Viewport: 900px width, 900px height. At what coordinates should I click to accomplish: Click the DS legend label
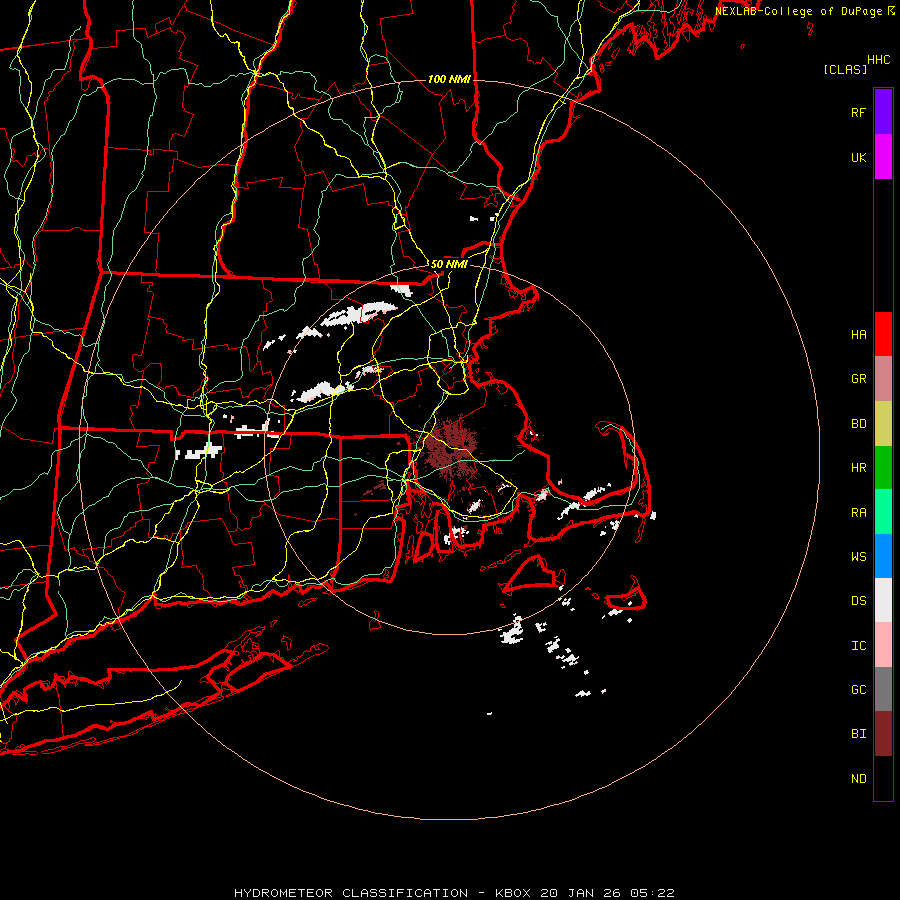(x=858, y=601)
